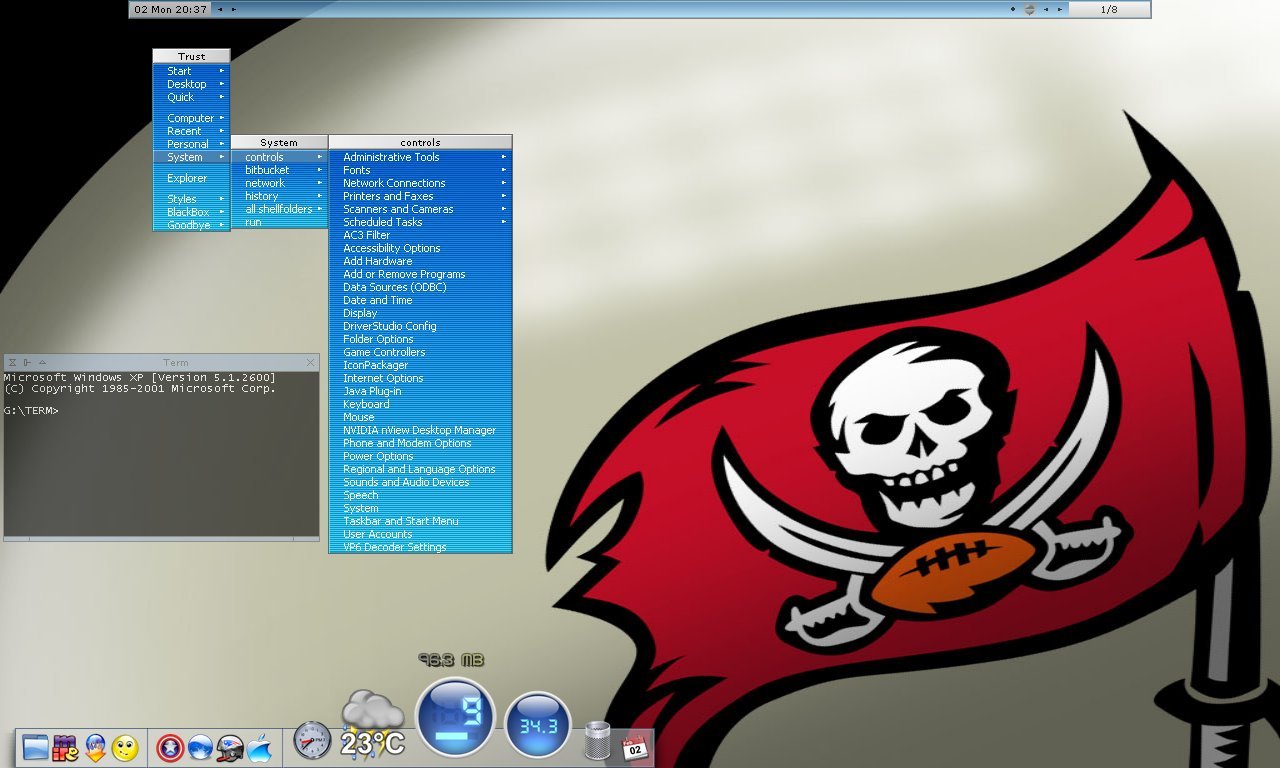Shade the Term window using up-arrow icon
1280x768 pixels.
42,362
